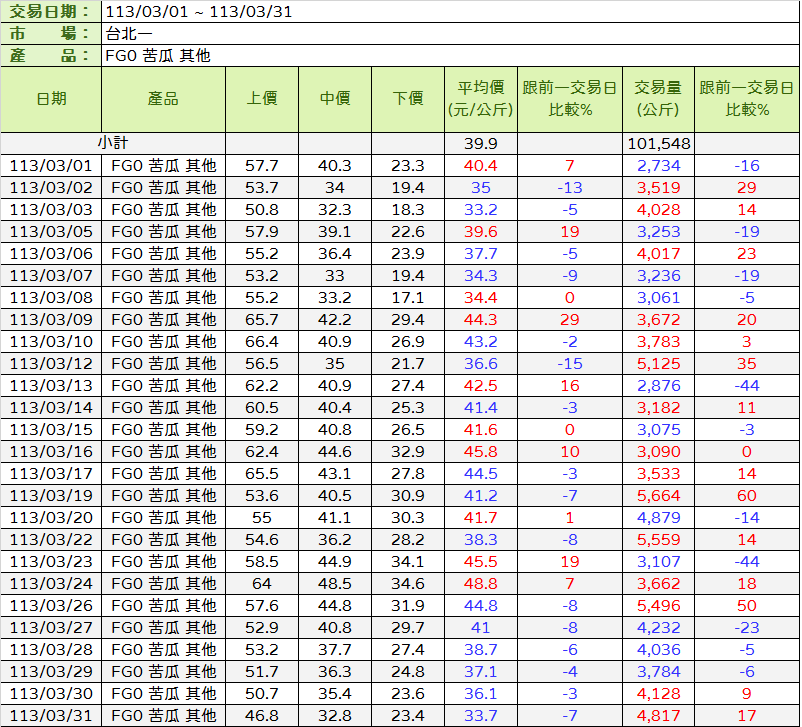Select the 小計 subtotal row label
This screenshot has width=802, height=727.
point(113,144)
